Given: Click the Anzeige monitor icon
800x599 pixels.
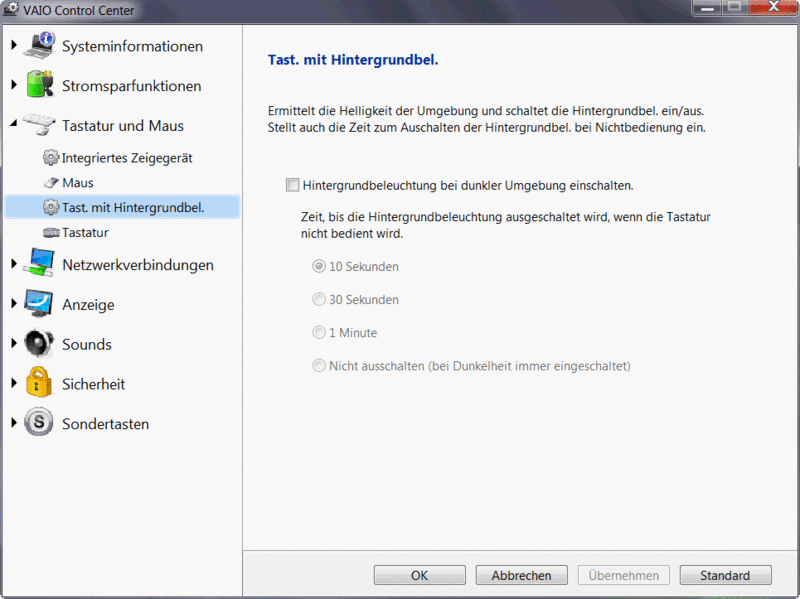Looking at the screenshot, I should tap(39, 303).
